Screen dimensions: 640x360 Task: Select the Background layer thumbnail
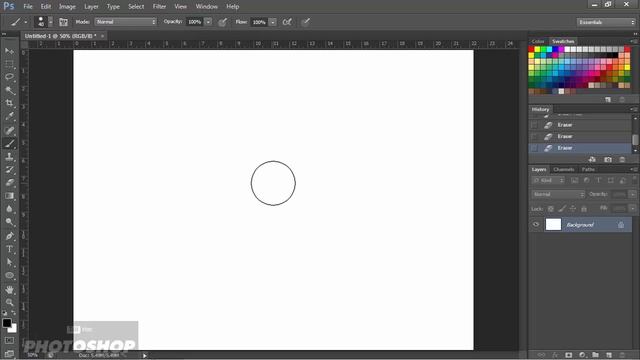point(553,224)
